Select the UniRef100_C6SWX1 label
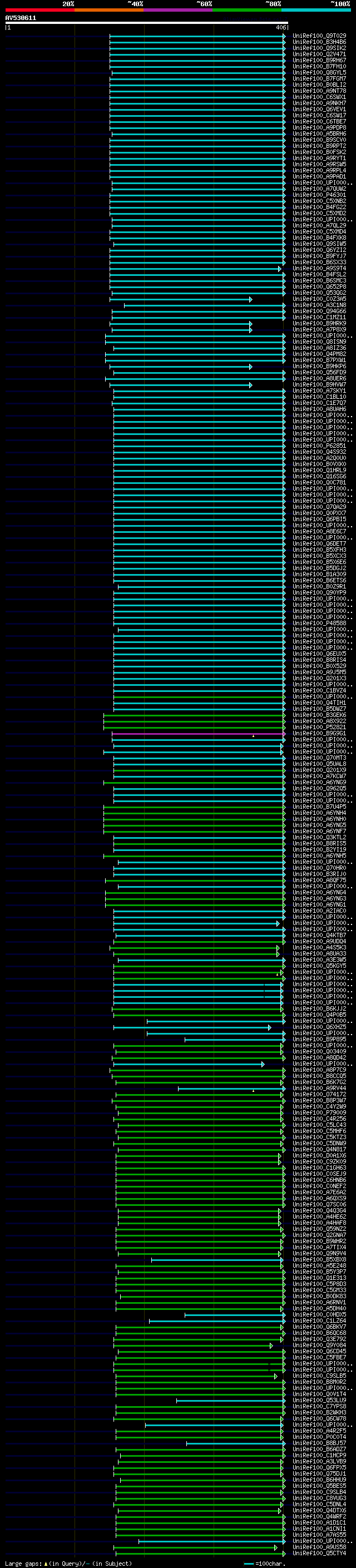 tap(319, 97)
